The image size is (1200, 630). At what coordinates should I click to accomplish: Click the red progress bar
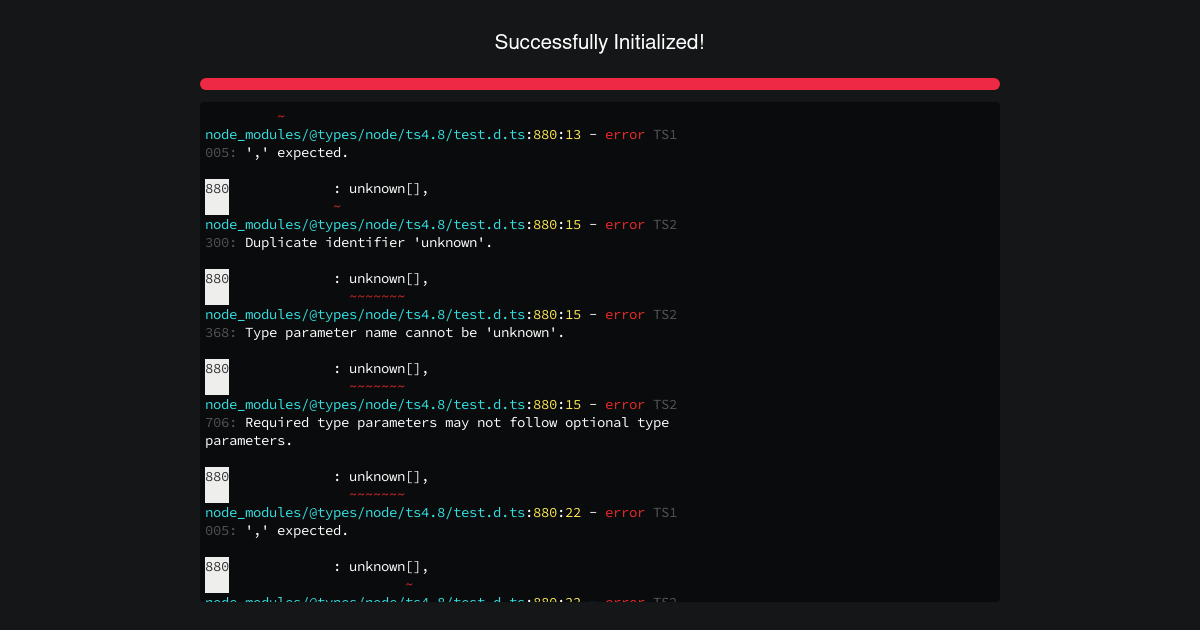pos(600,84)
